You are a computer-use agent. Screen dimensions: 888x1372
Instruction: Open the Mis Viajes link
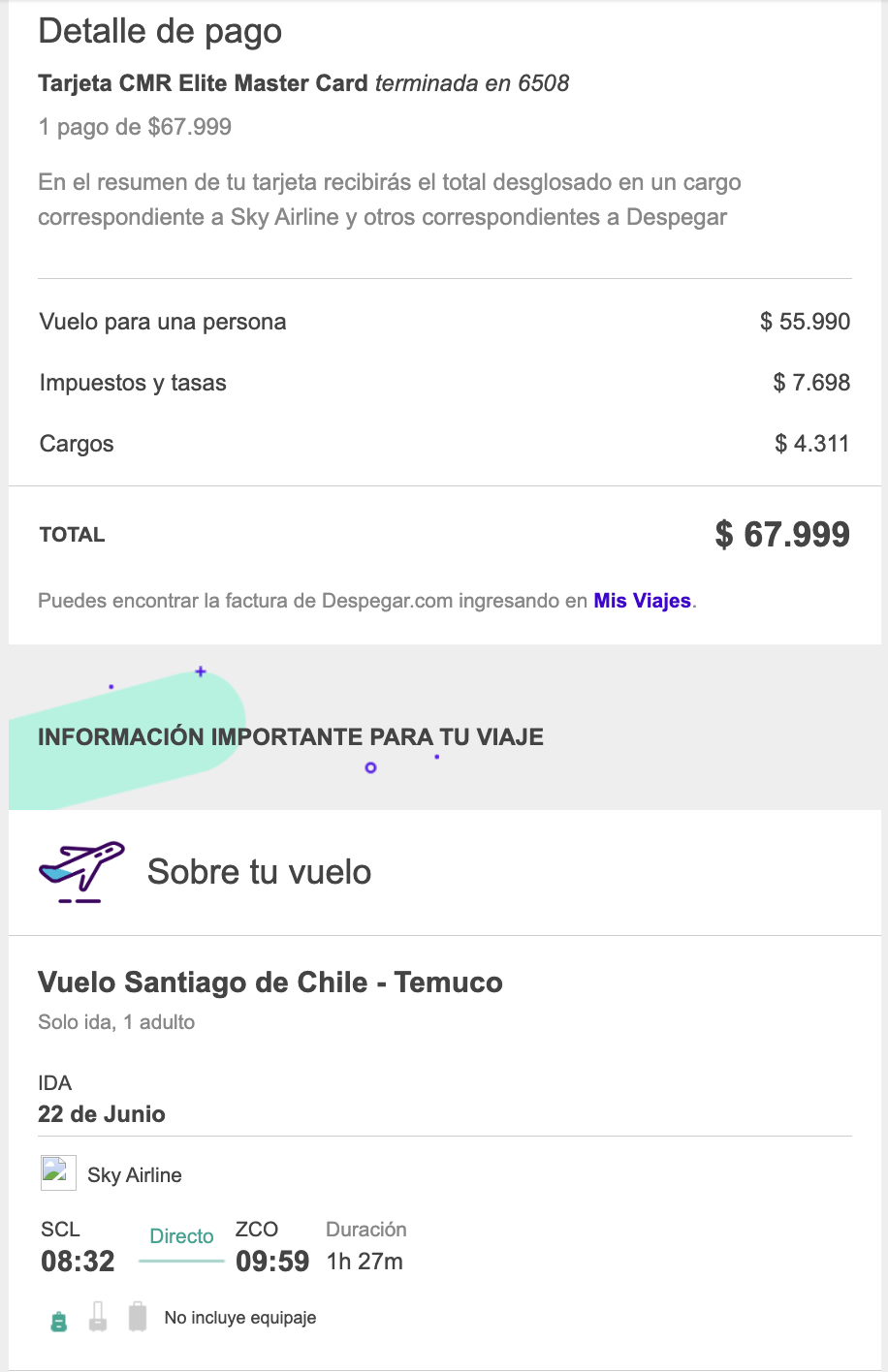pyautogui.click(x=642, y=601)
